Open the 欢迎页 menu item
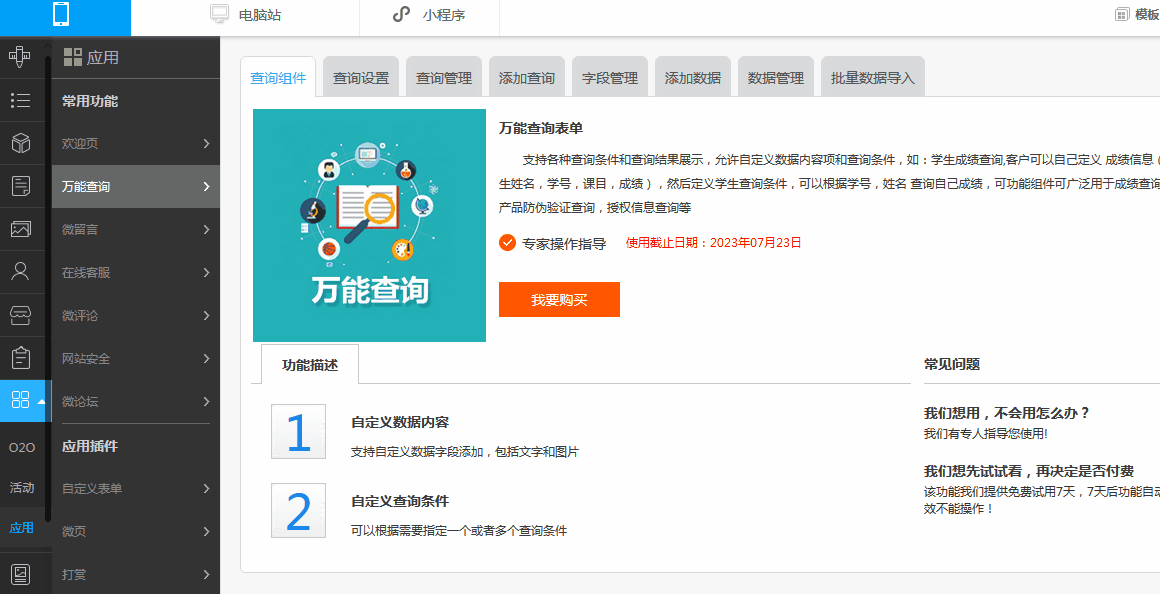The height and width of the screenshot is (594, 1160). tap(136, 144)
